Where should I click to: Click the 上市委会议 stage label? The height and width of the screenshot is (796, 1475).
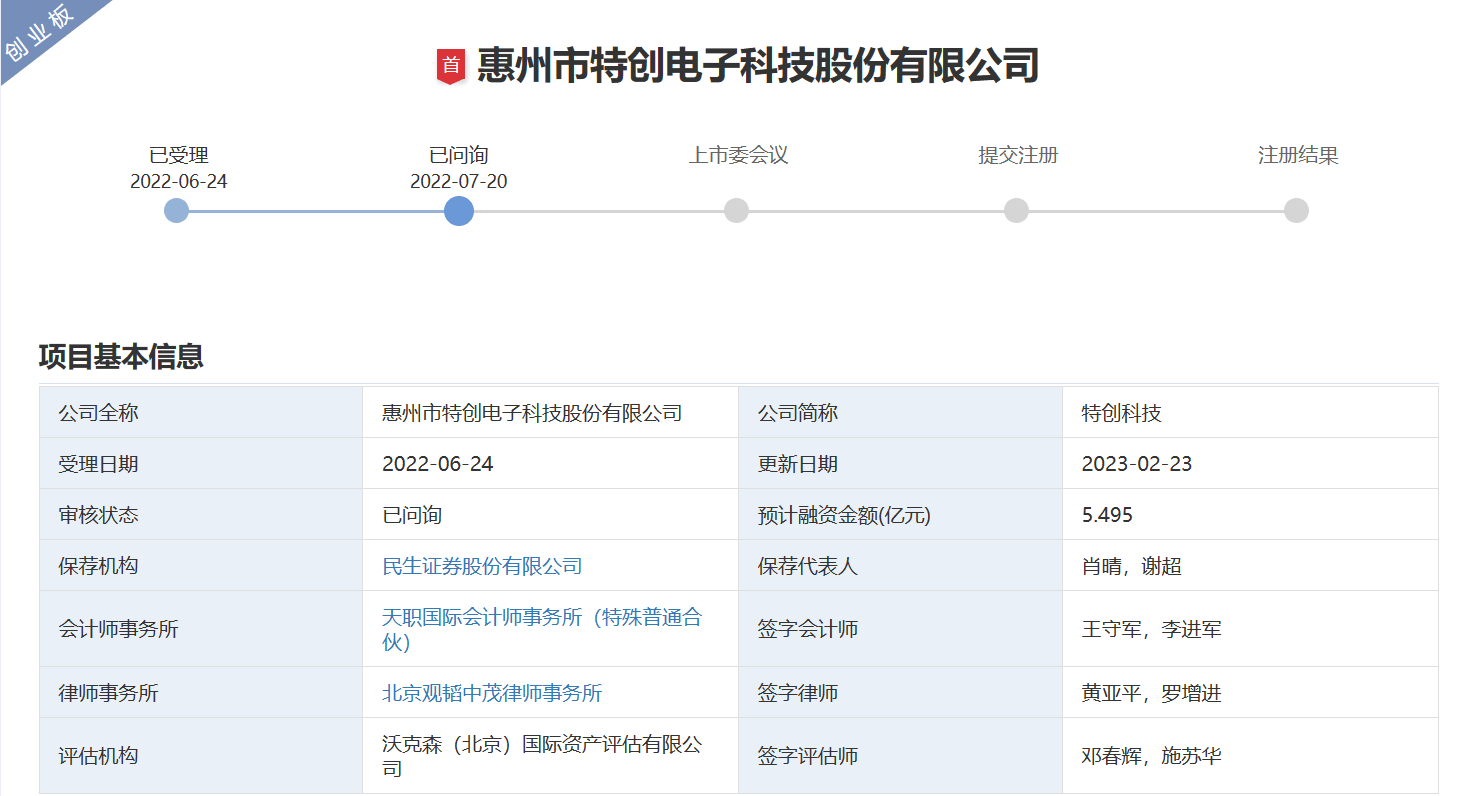[x=738, y=155]
